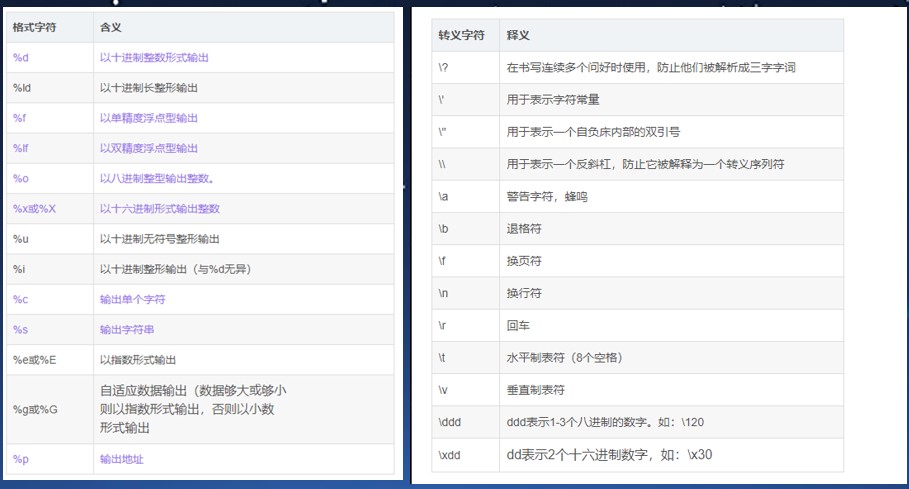Click the %c format specifier link

[x=20, y=299]
